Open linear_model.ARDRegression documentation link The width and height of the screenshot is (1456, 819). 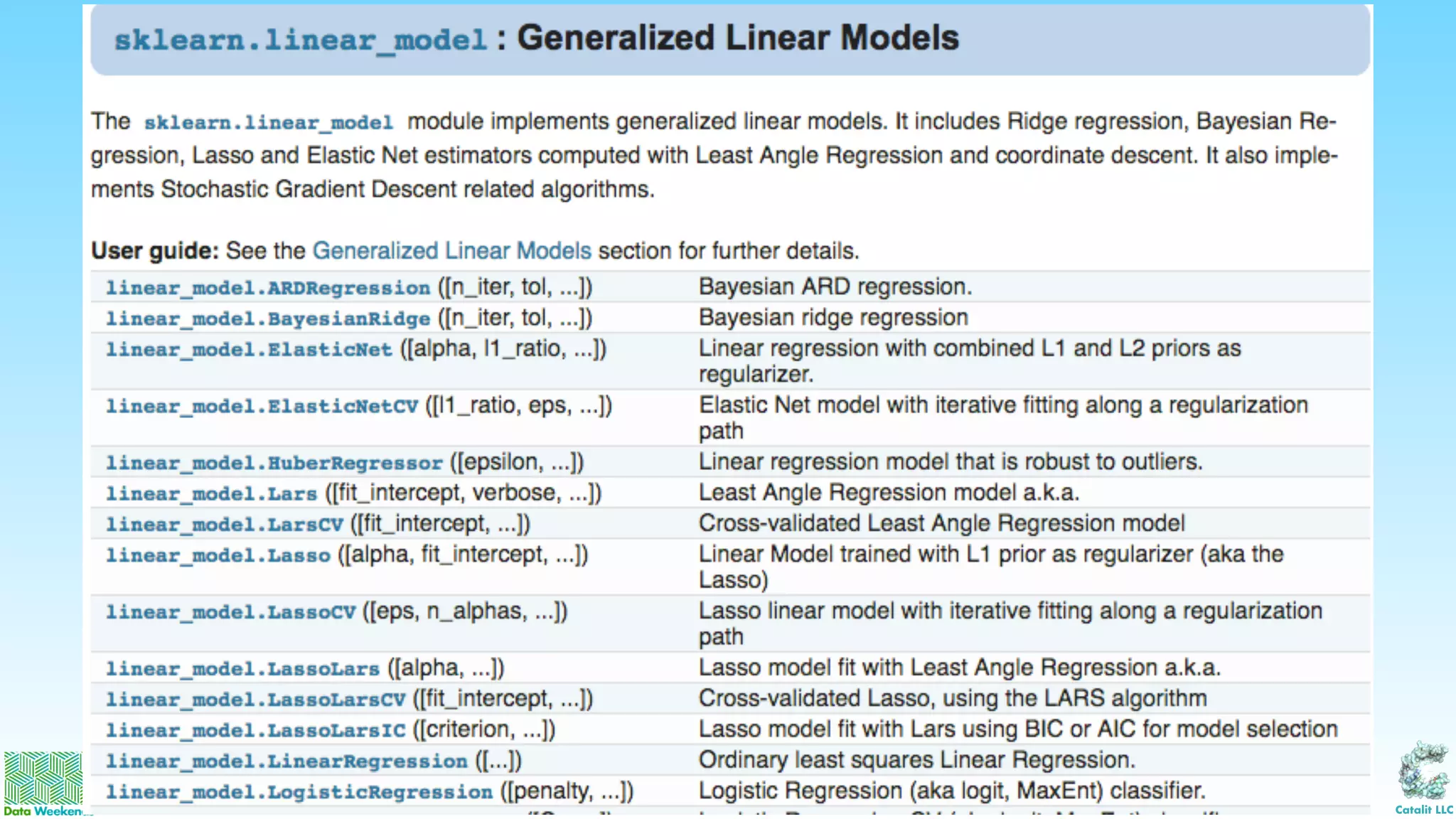(x=268, y=288)
